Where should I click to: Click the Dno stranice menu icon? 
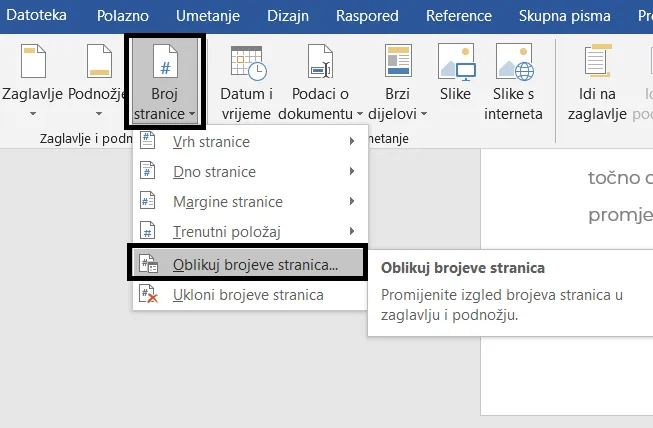pos(147,171)
